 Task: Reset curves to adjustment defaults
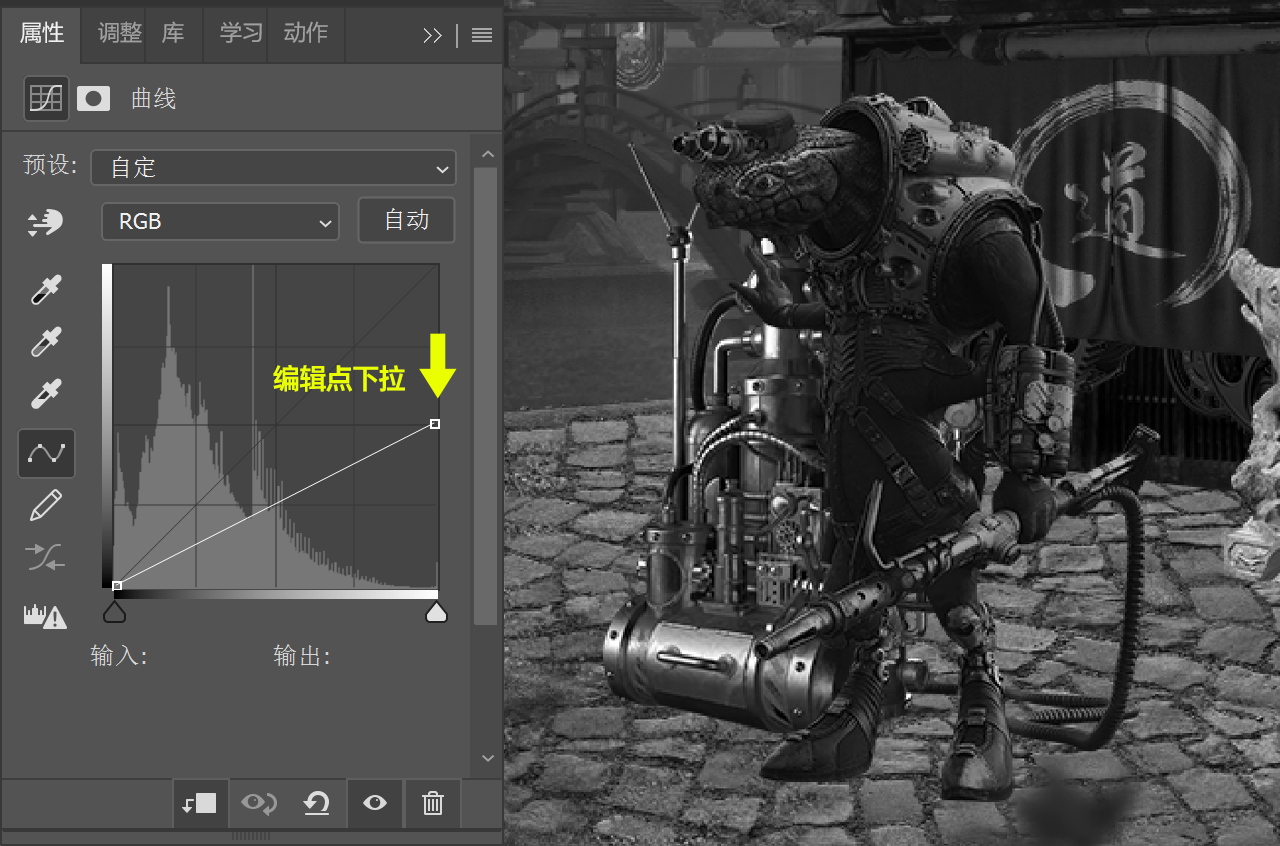[x=317, y=803]
